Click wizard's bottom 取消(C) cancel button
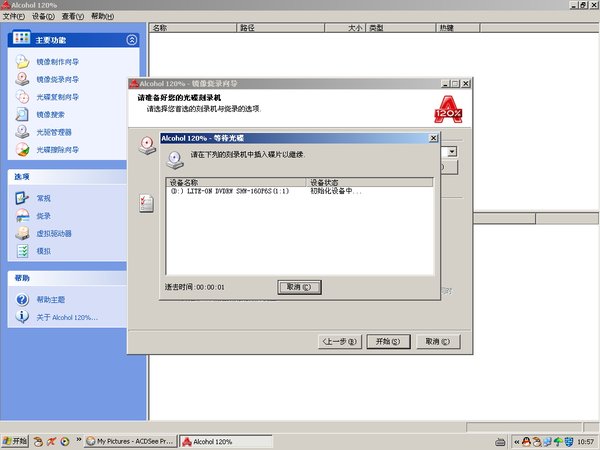 pyautogui.click(x=438, y=341)
